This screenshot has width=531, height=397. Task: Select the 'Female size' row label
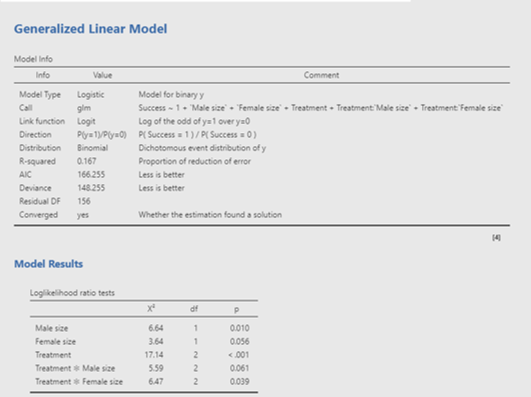click(x=55, y=341)
